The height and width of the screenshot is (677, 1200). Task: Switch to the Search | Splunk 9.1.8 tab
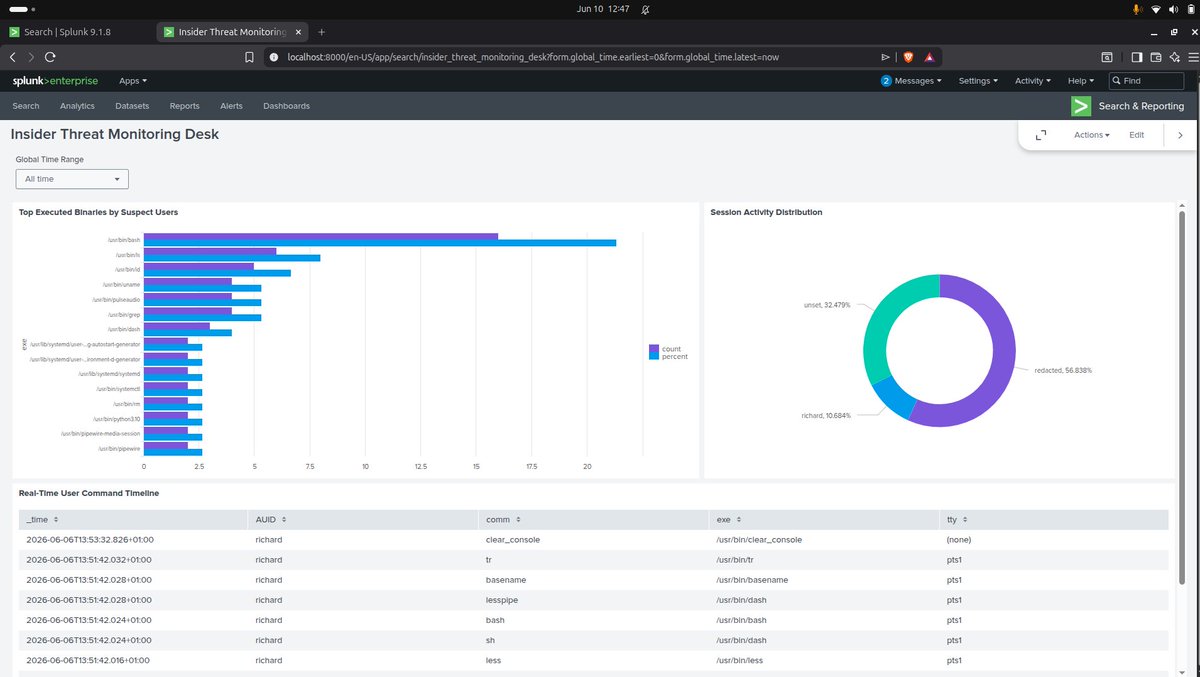click(76, 32)
